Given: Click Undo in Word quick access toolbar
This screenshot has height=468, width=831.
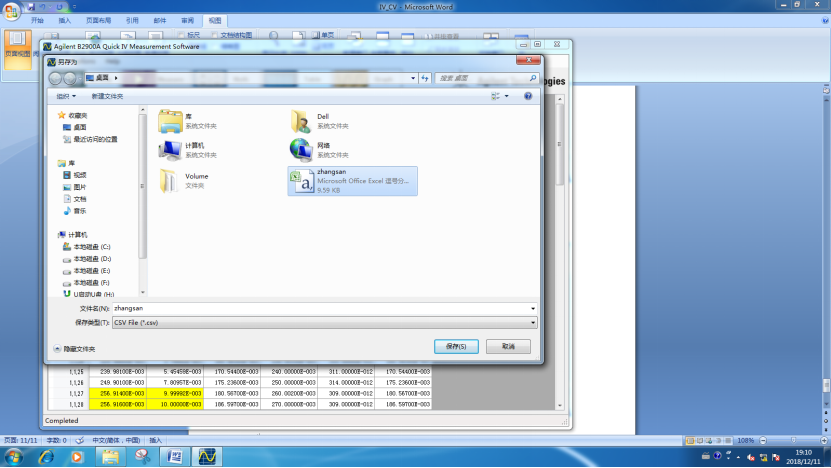Looking at the screenshot, I should point(42,7).
